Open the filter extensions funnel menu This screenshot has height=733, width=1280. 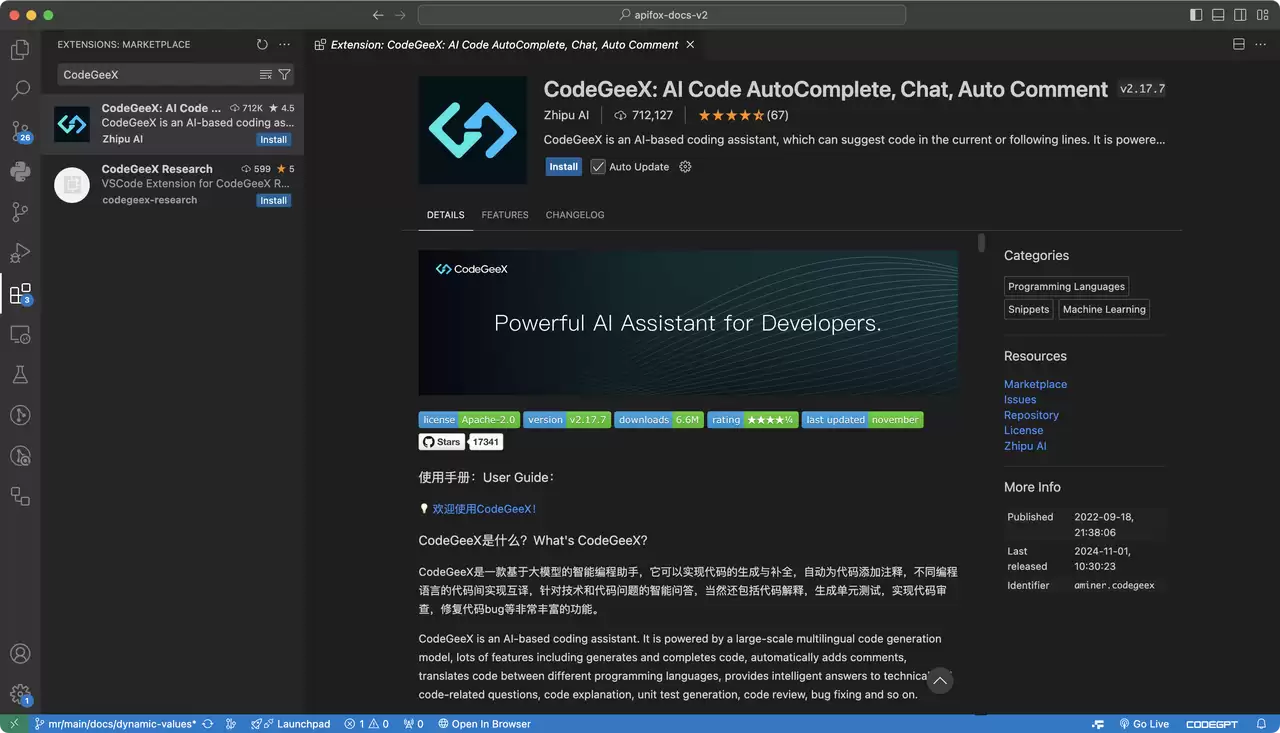pyautogui.click(x=284, y=75)
